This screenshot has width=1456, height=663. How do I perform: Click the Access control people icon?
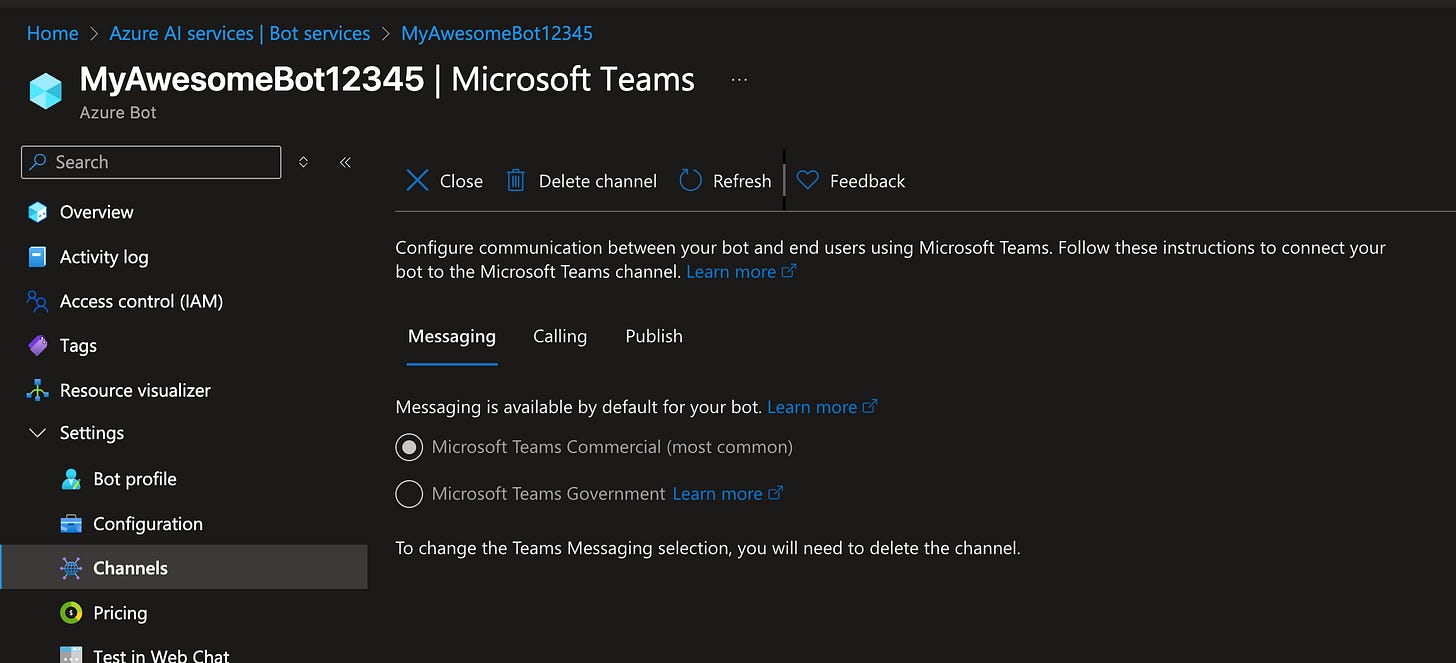(x=38, y=301)
